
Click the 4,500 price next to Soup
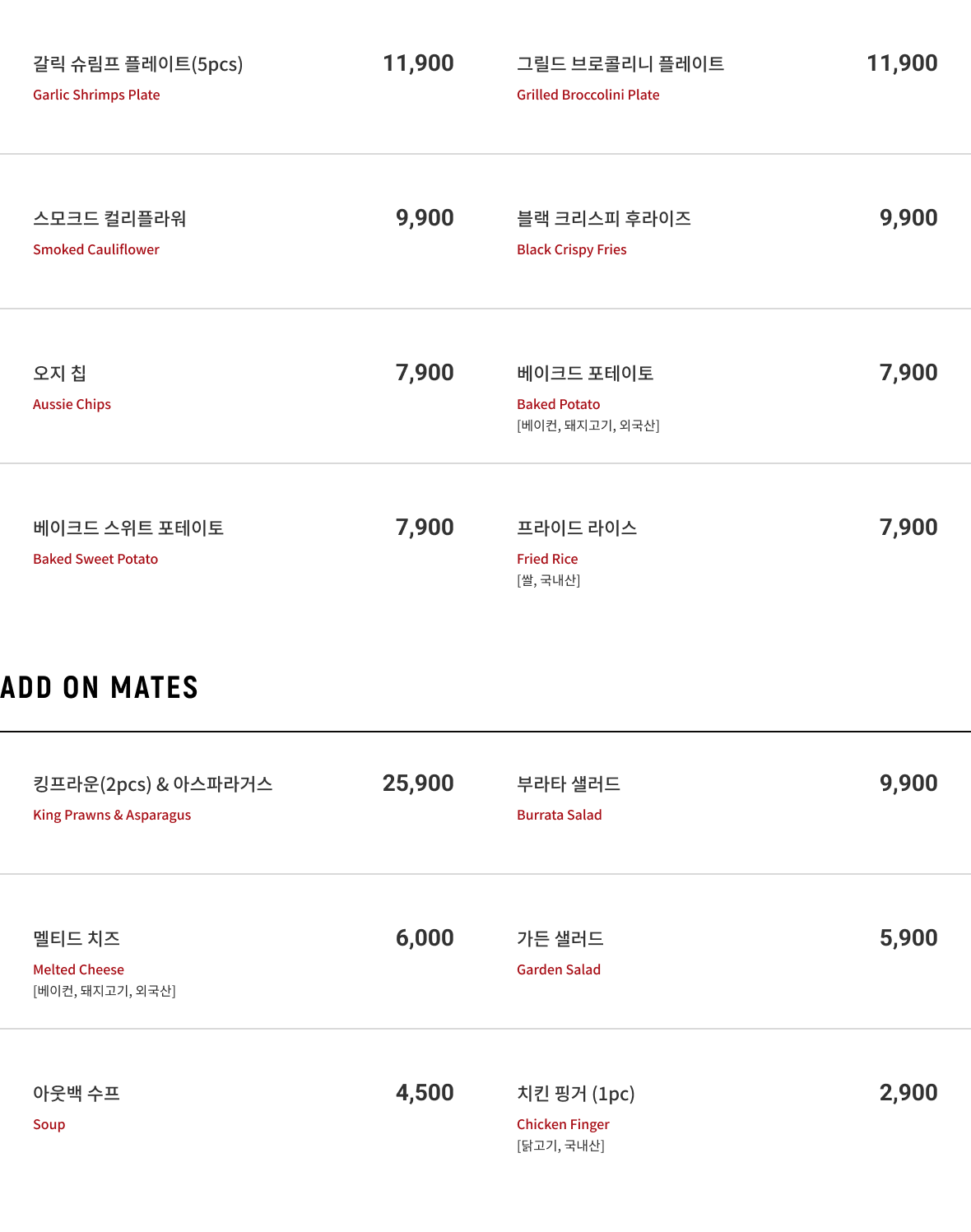pyautogui.click(x=425, y=1092)
